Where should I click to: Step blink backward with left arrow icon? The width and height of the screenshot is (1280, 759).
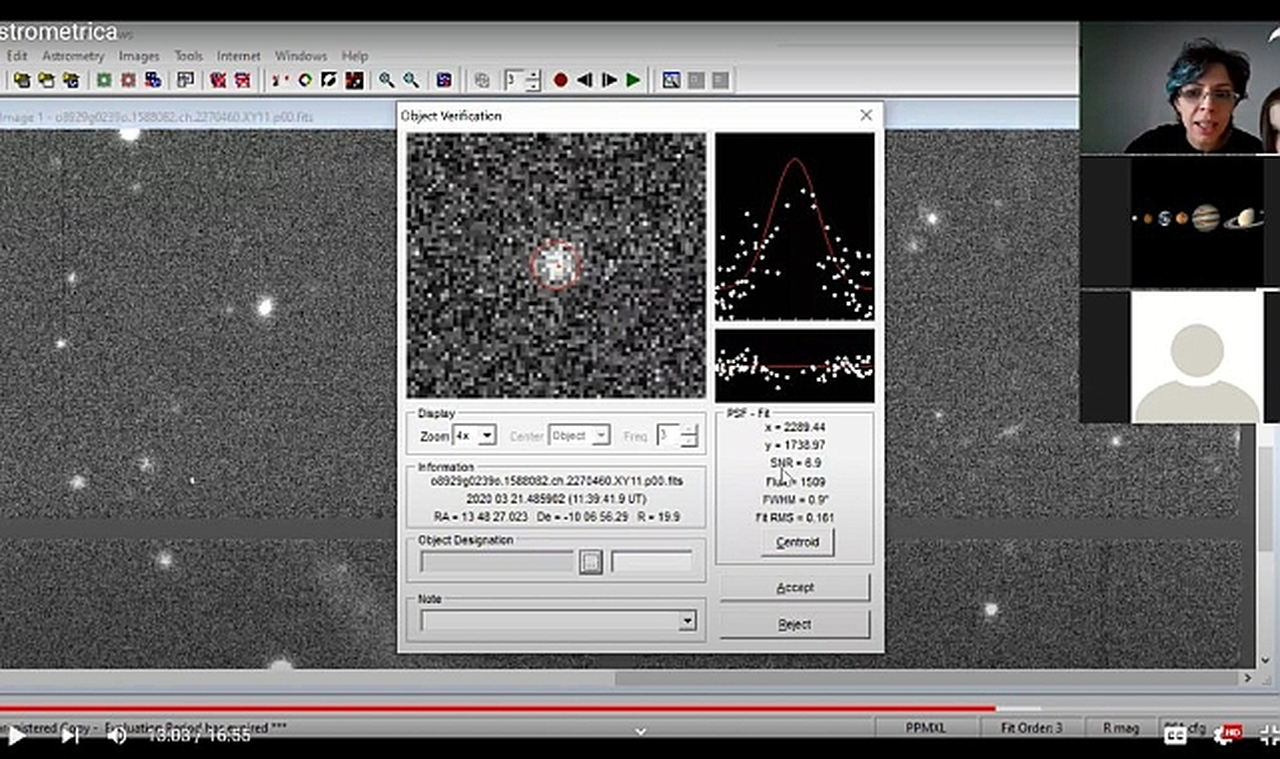[585, 80]
